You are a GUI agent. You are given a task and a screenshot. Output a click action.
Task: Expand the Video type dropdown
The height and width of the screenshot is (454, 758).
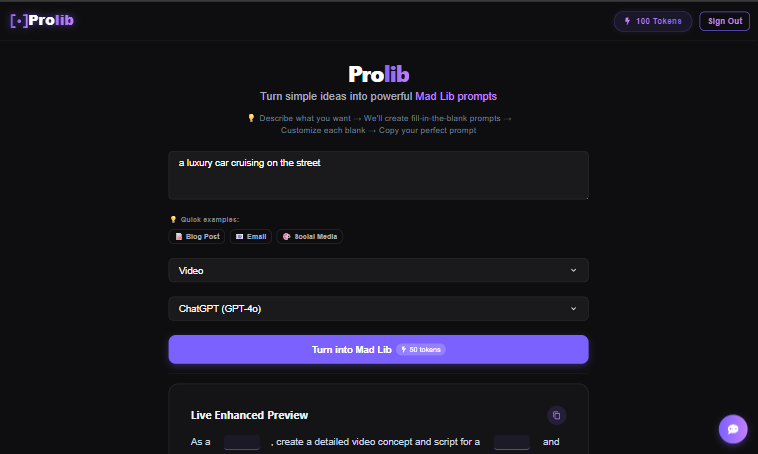pos(378,270)
